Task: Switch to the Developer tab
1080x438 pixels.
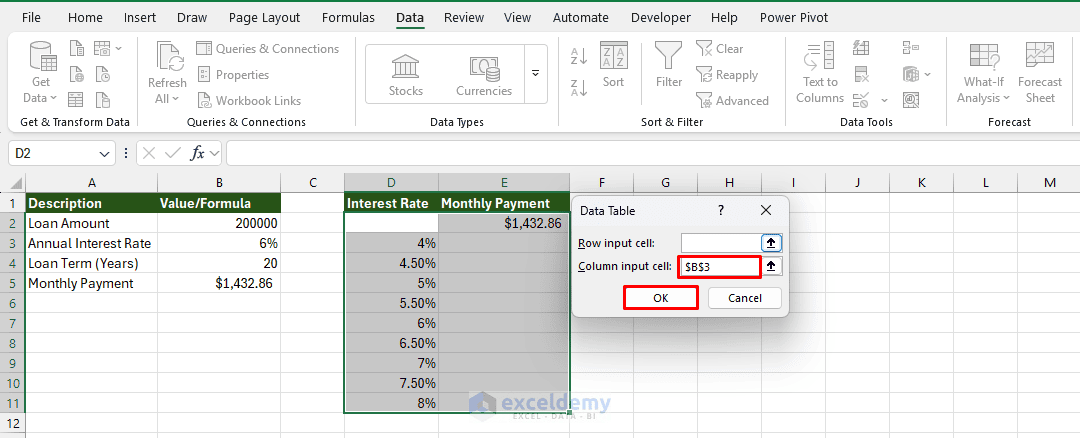Action: pyautogui.click(x=661, y=18)
